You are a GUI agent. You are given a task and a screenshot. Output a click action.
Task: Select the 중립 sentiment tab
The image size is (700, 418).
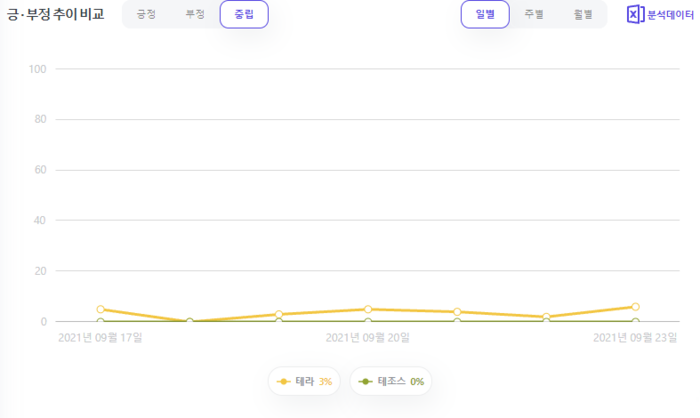pos(244,15)
